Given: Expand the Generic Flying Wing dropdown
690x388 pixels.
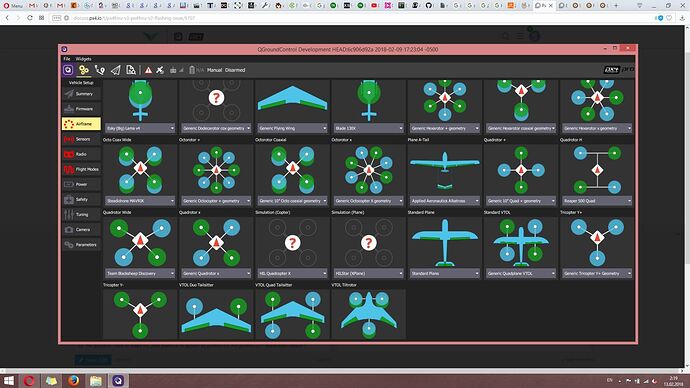Looking at the screenshot, I should (x=292, y=128).
